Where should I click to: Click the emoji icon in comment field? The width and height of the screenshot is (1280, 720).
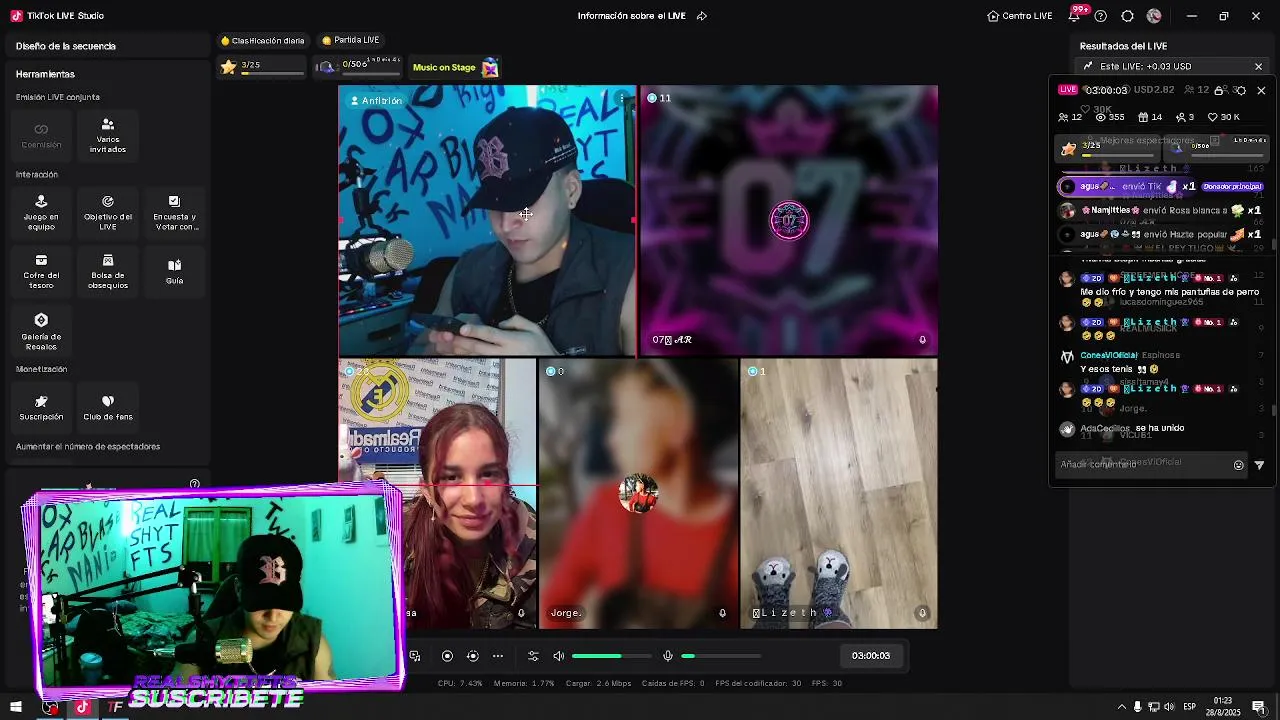[1238, 465]
